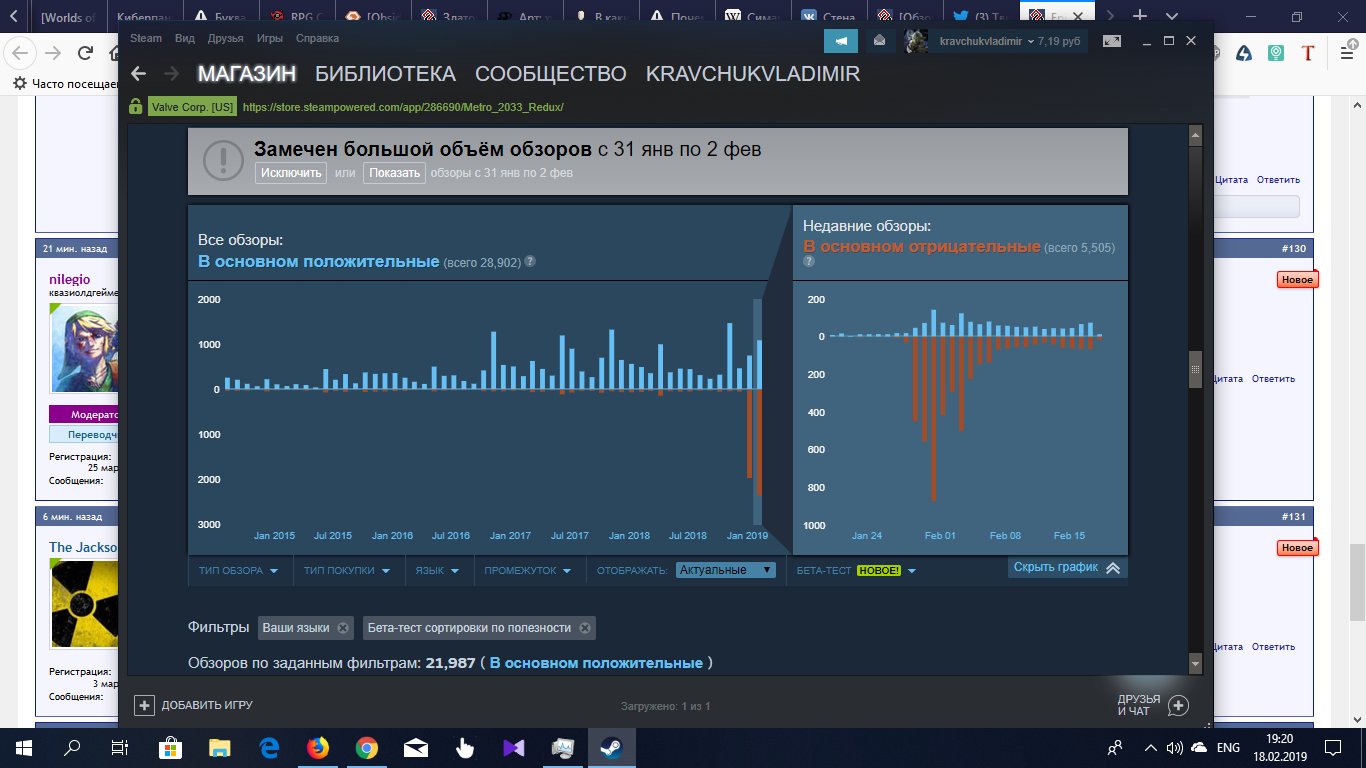Click the green padlock security icon
Image resolution: width=1366 pixels, height=768 pixels.
point(137,107)
